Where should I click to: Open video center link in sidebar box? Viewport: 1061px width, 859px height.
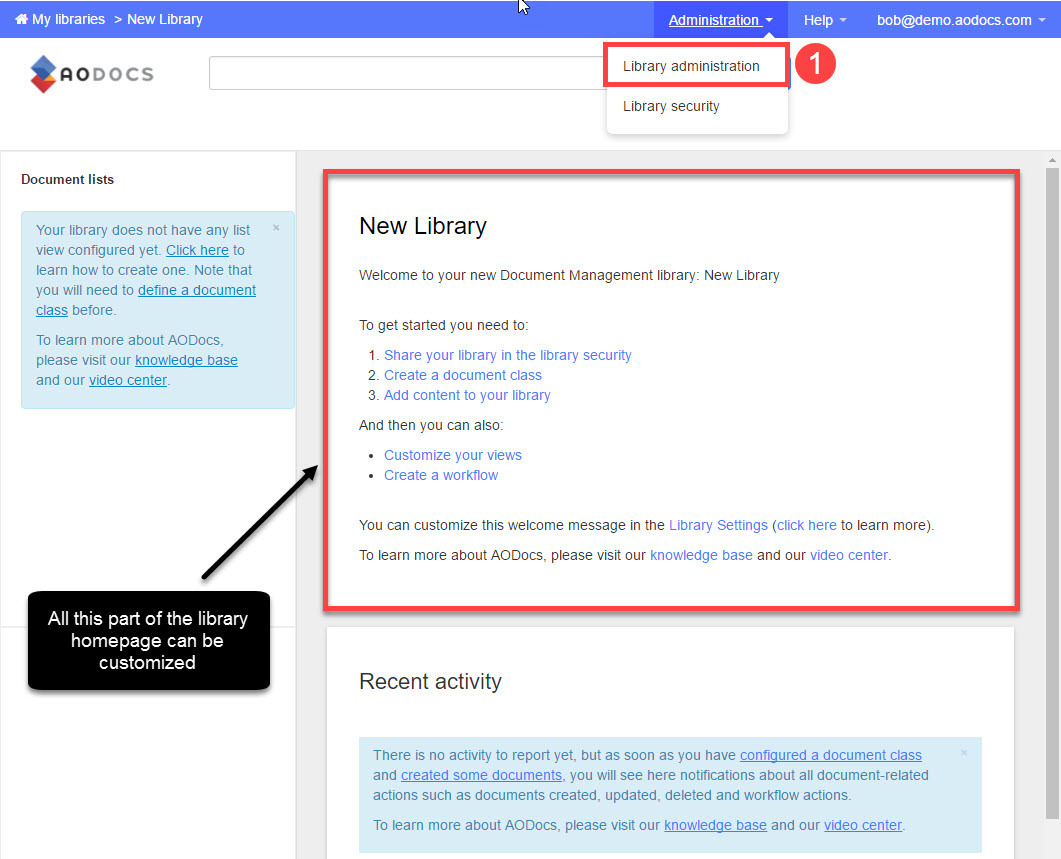point(128,380)
